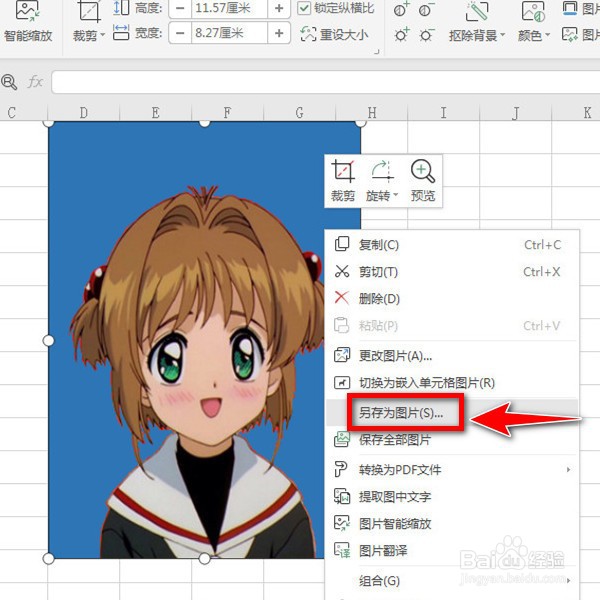Image resolution: width=600 pixels, height=600 pixels.
Task: Choose 删除(D) from context menu
Action: pyautogui.click(x=452, y=298)
